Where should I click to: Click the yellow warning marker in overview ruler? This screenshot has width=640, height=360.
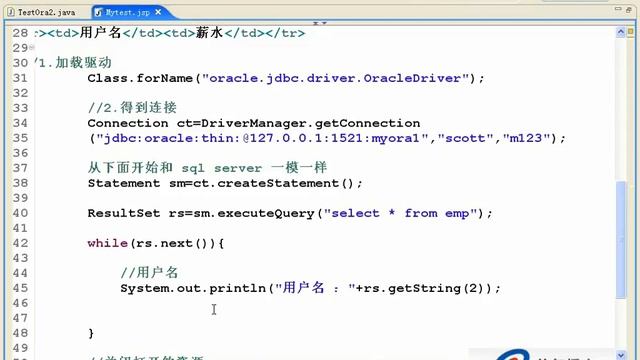631,31
